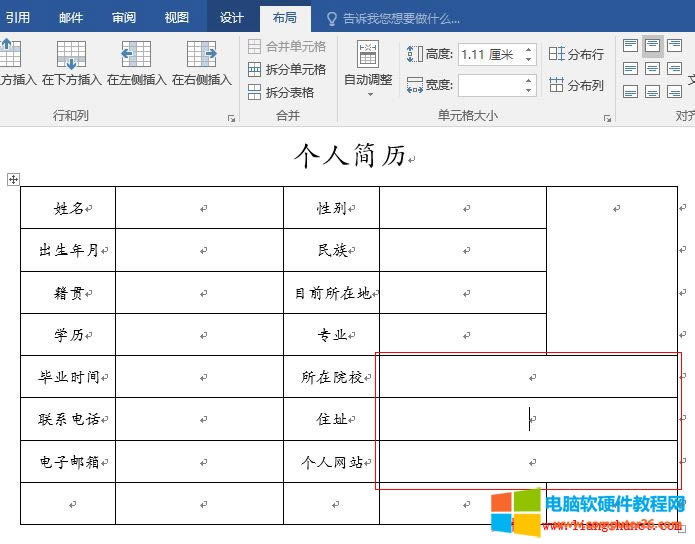
Task: Switch to the Design (设计) tab
Action: click(x=232, y=17)
